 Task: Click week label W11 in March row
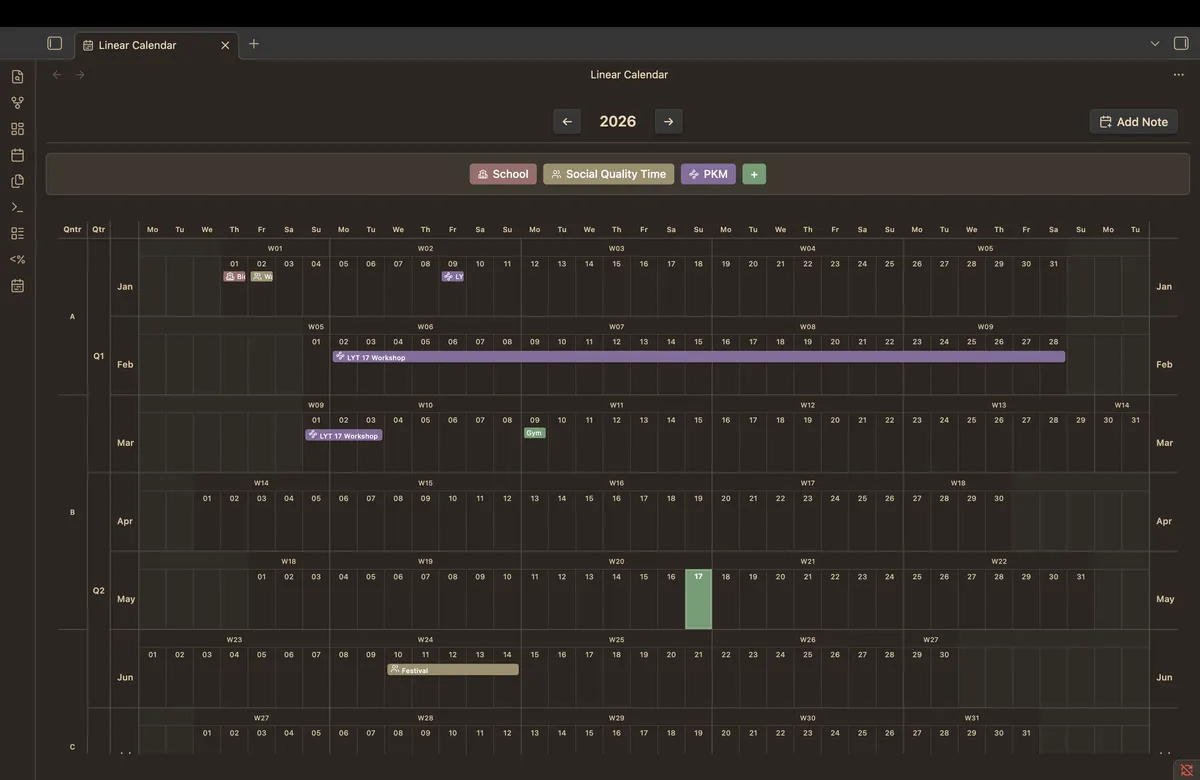tap(616, 405)
